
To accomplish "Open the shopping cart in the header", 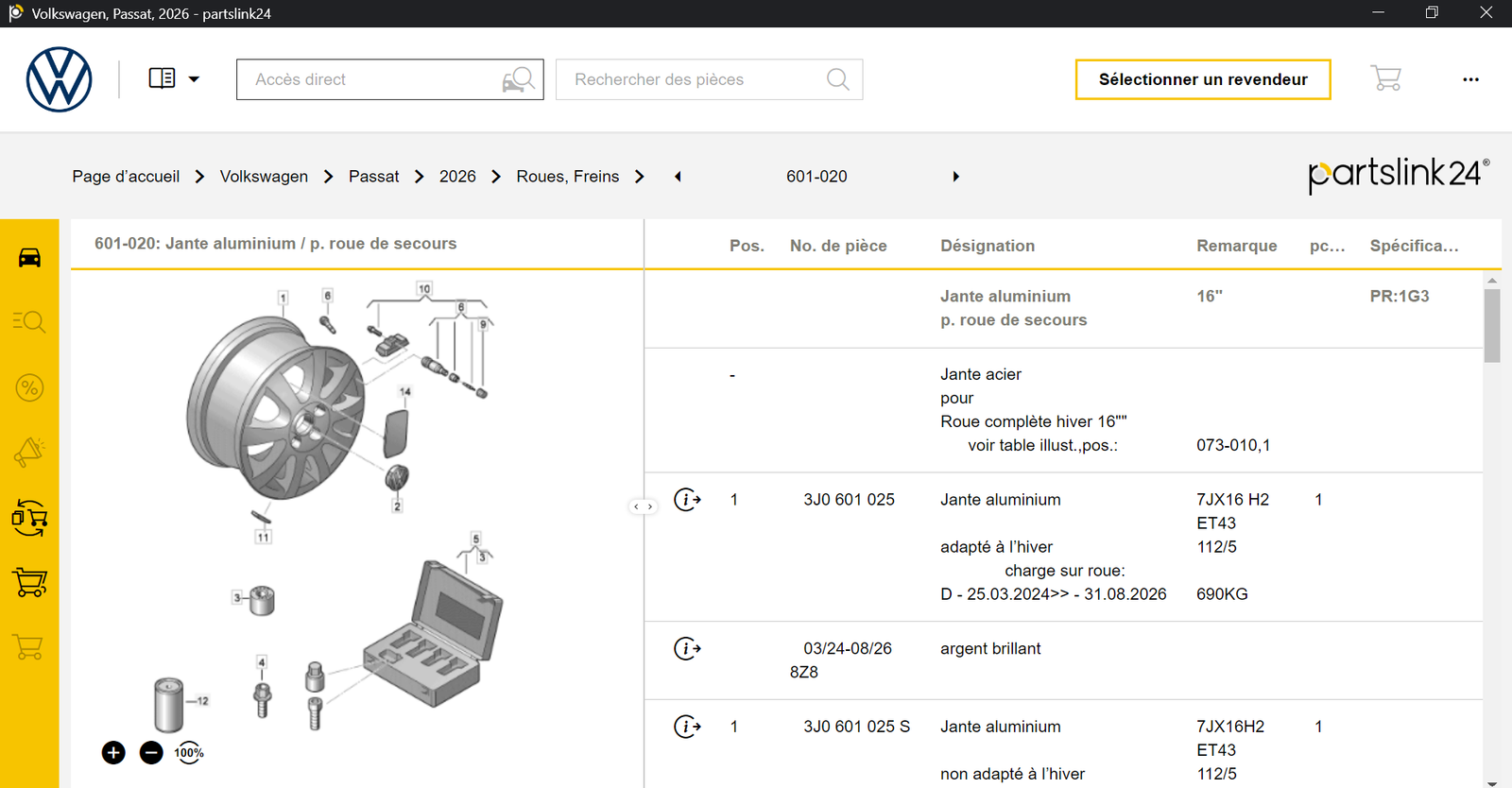I will 1385,78.
